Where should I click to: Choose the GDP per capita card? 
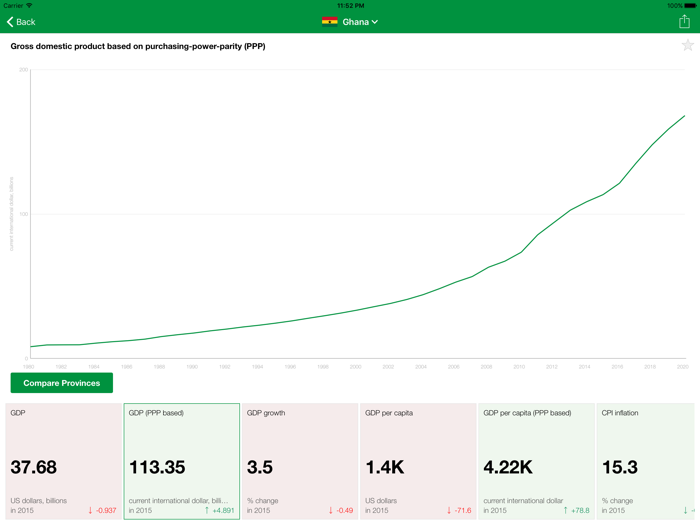coord(417,461)
